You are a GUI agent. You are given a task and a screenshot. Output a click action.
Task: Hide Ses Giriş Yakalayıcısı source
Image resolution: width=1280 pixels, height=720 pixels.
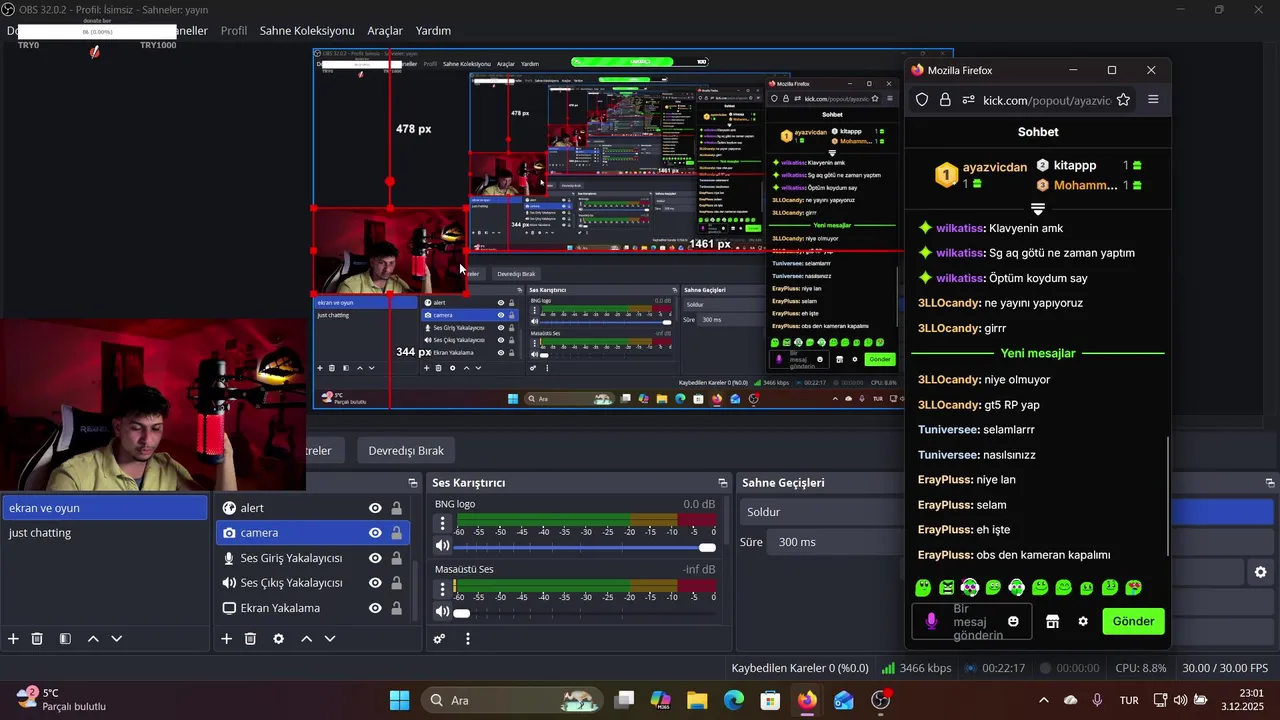click(375, 558)
